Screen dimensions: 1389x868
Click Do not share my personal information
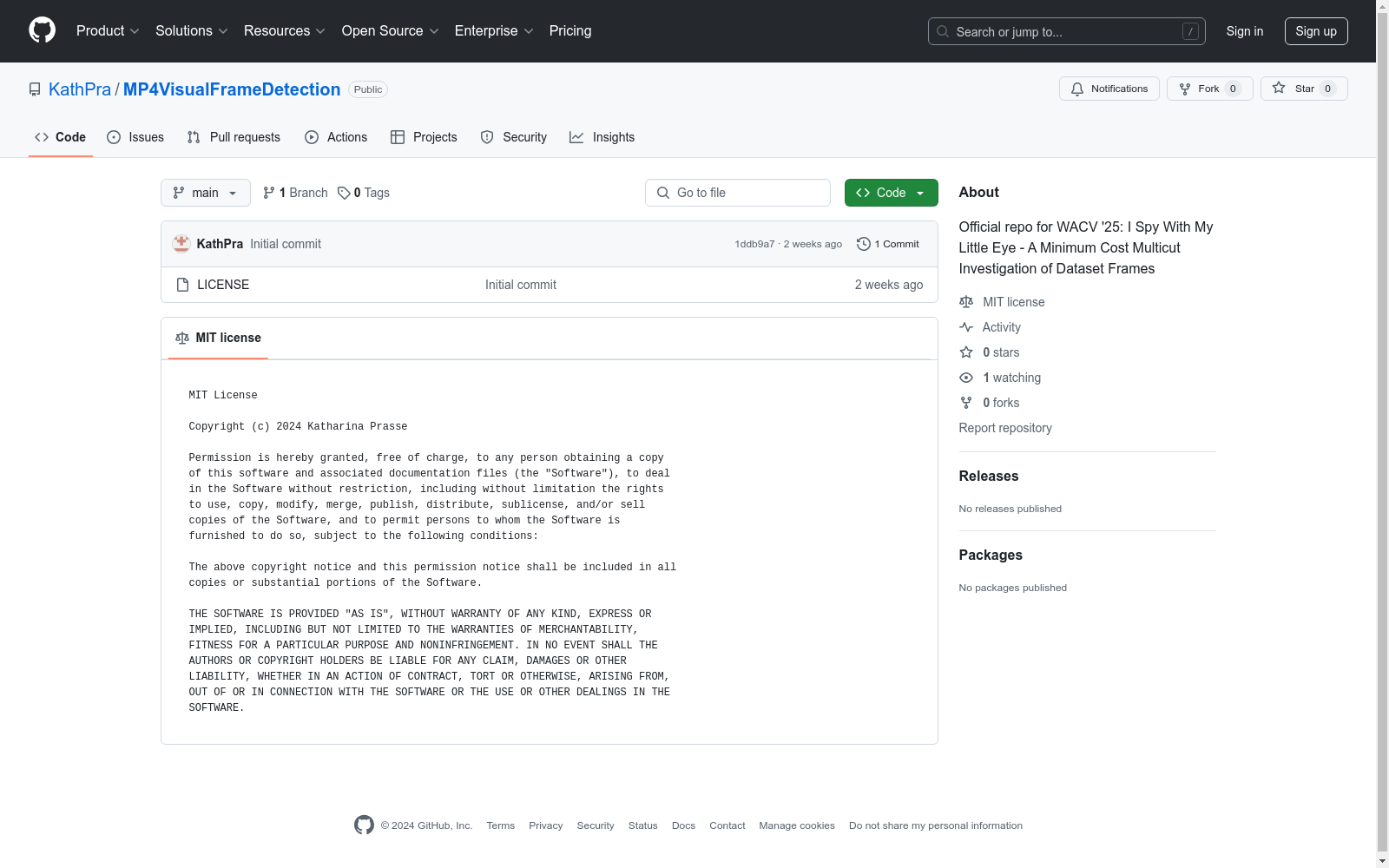pos(936,825)
